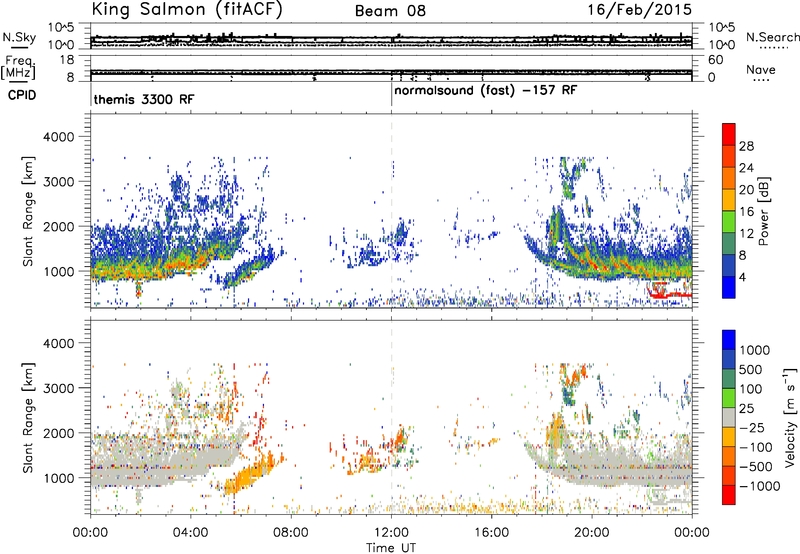Viewport: 800px width, 554px height.
Task: Click the '04:00' time axis tick label
Action: coord(191,533)
